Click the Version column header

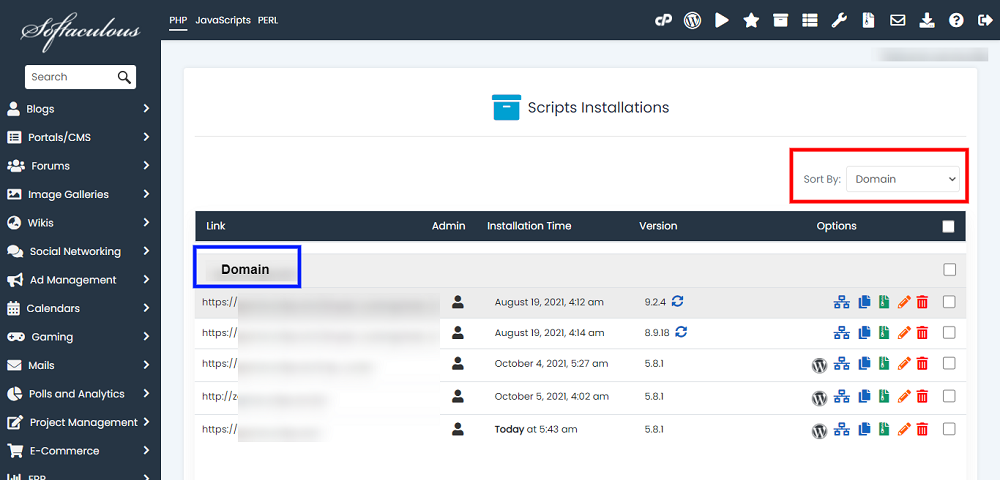point(658,226)
